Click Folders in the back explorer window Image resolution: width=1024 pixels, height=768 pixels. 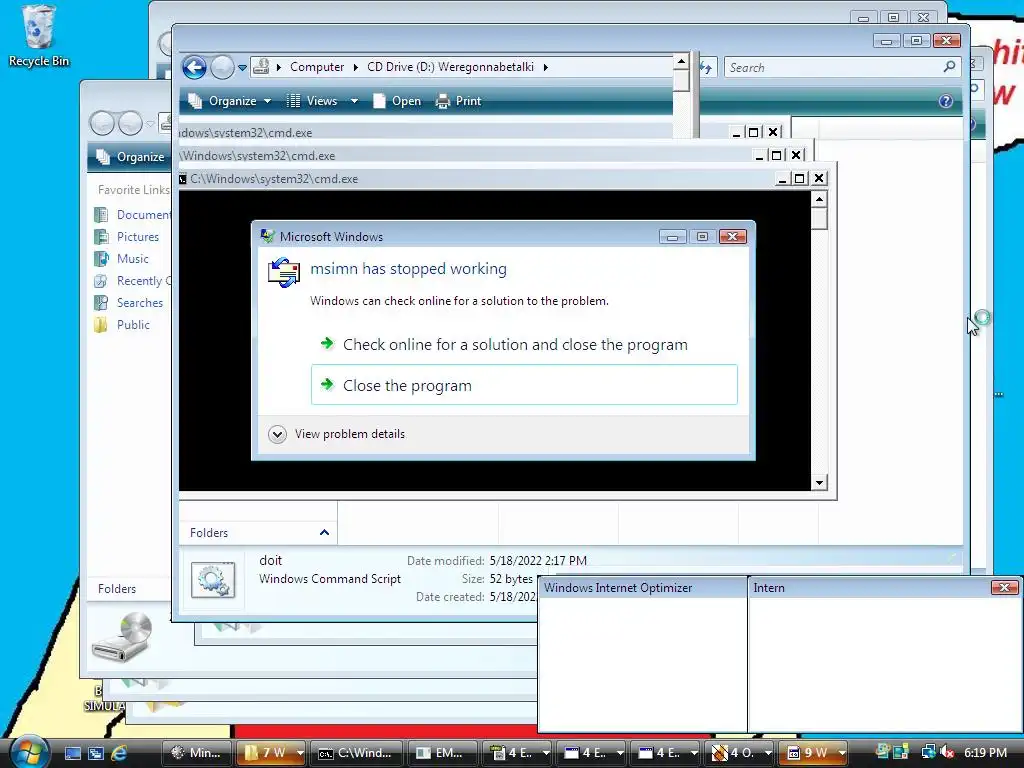tap(117, 589)
